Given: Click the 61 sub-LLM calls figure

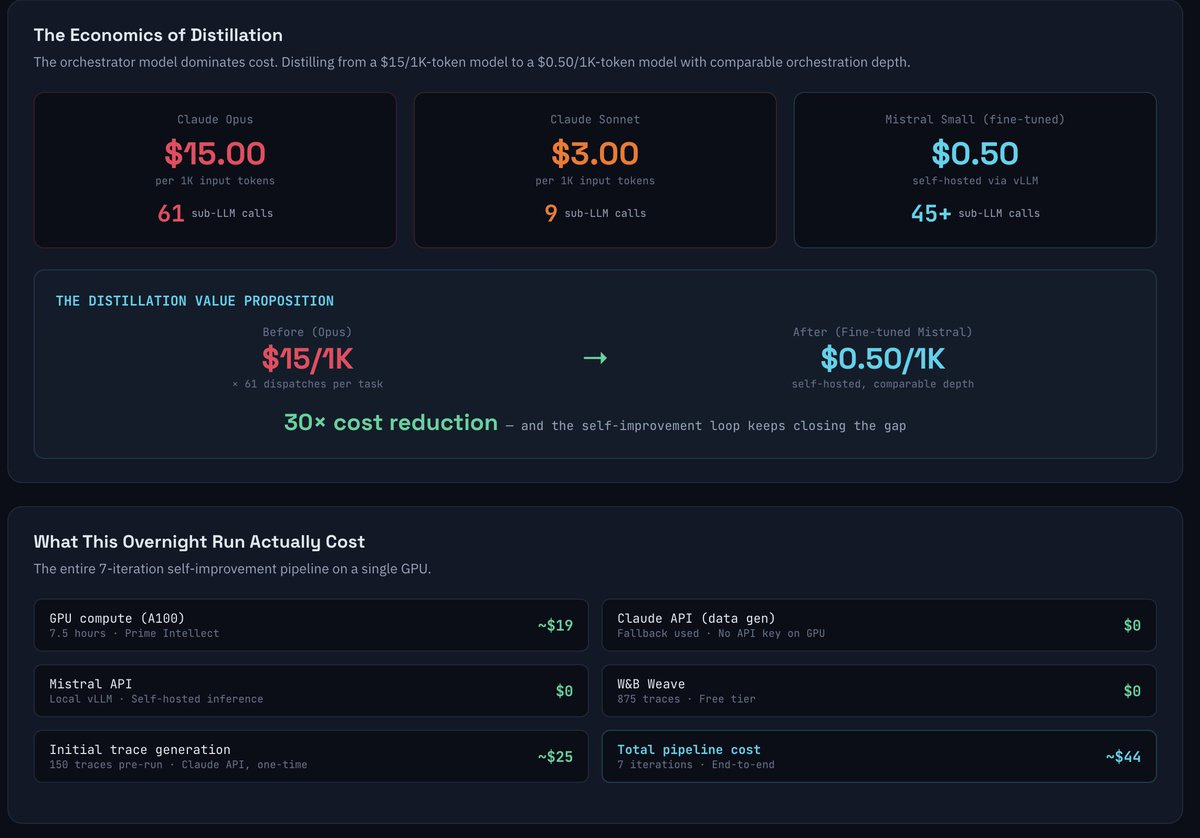Looking at the screenshot, I should [x=171, y=213].
